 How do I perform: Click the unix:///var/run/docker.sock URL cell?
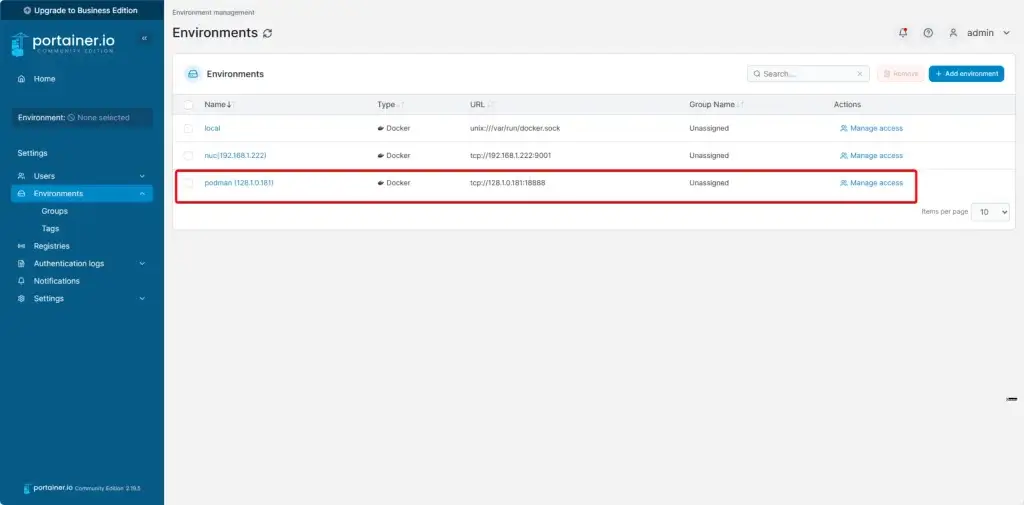[515, 129]
